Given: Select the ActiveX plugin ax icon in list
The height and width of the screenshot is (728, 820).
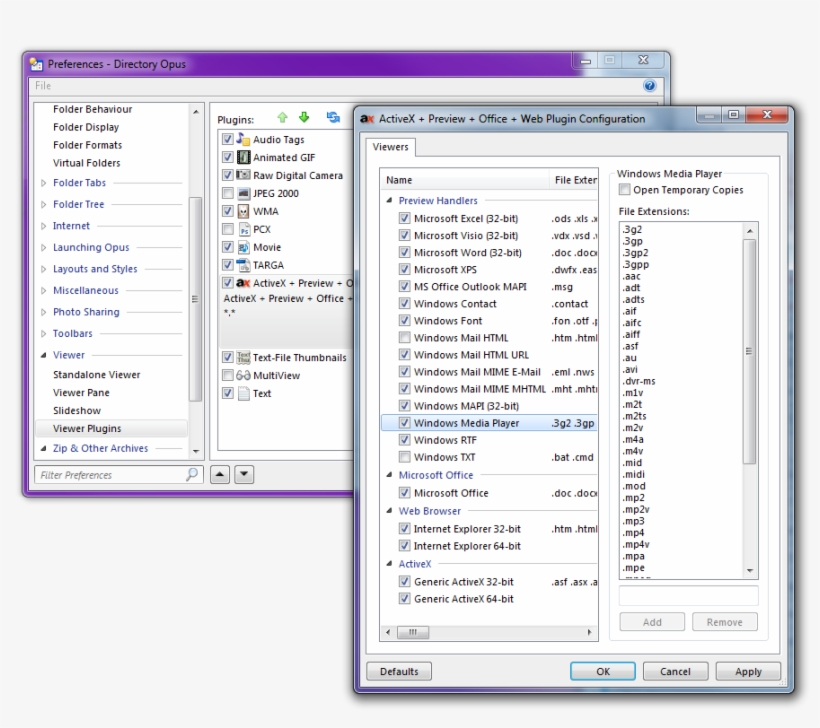Looking at the screenshot, I should [x=243, y=283].
